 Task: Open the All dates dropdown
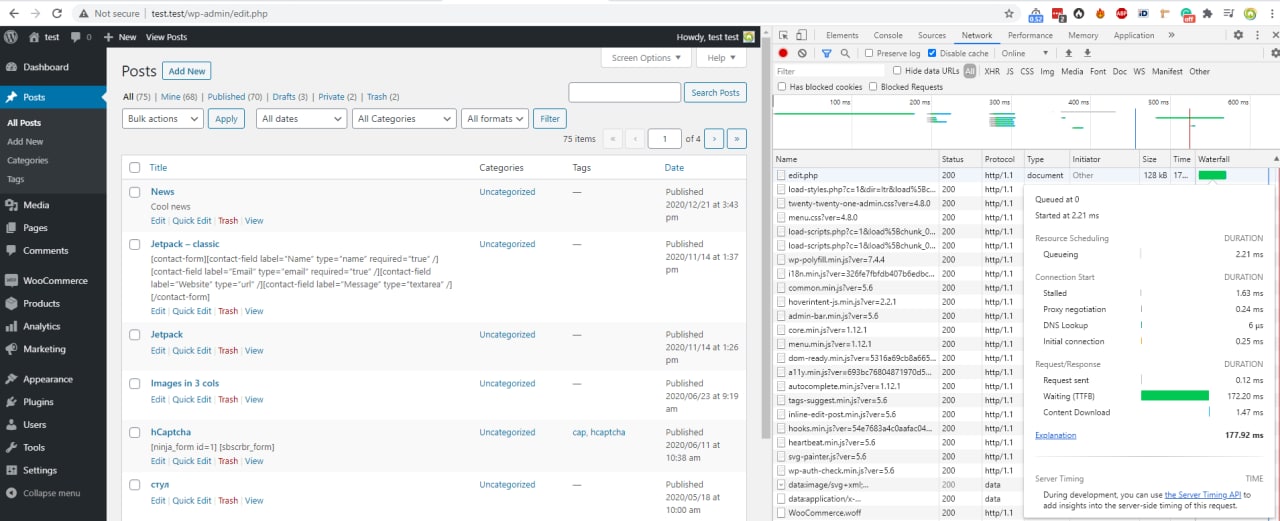301,118
